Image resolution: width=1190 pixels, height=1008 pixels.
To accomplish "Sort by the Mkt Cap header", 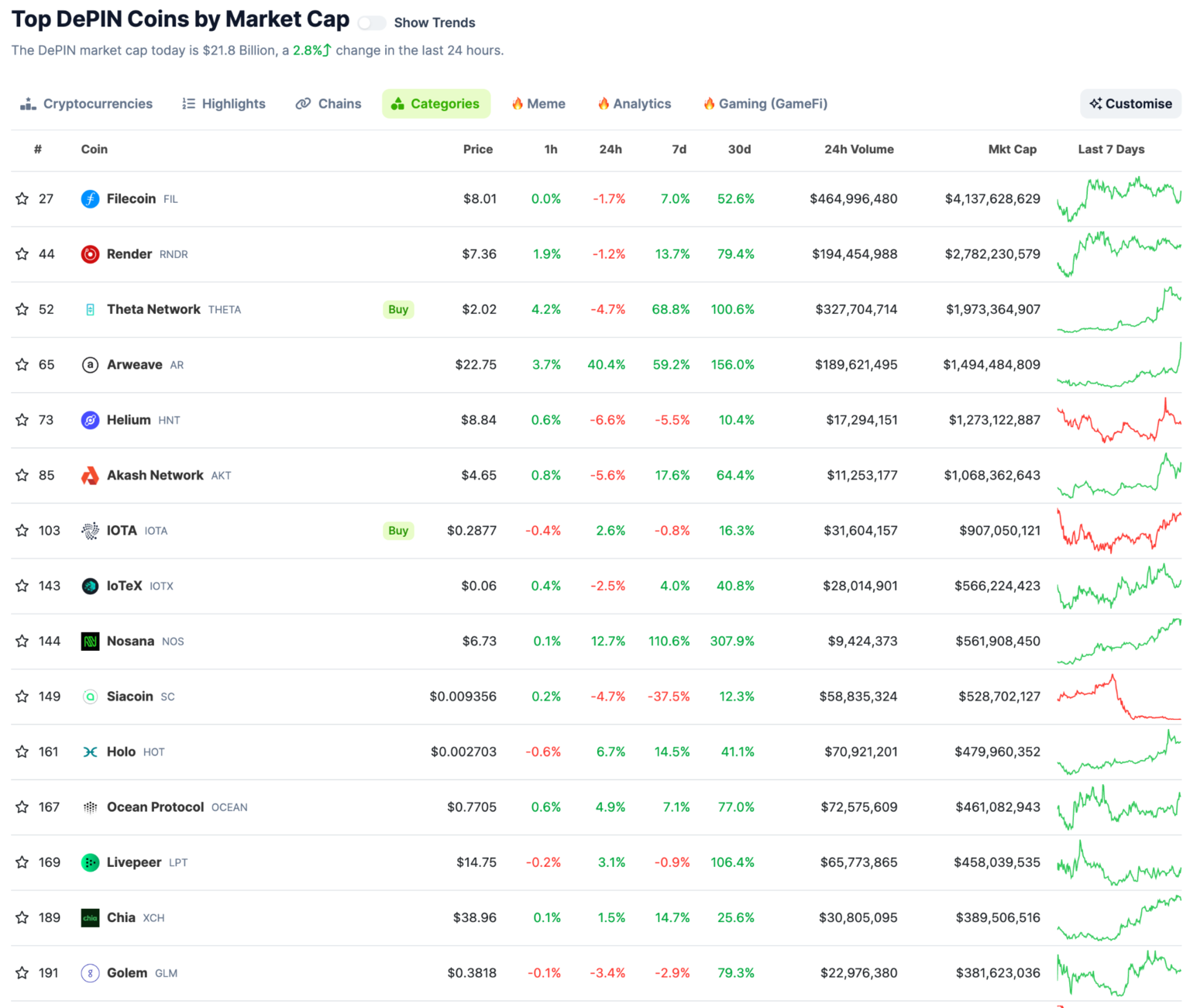I will [1012, 150].
